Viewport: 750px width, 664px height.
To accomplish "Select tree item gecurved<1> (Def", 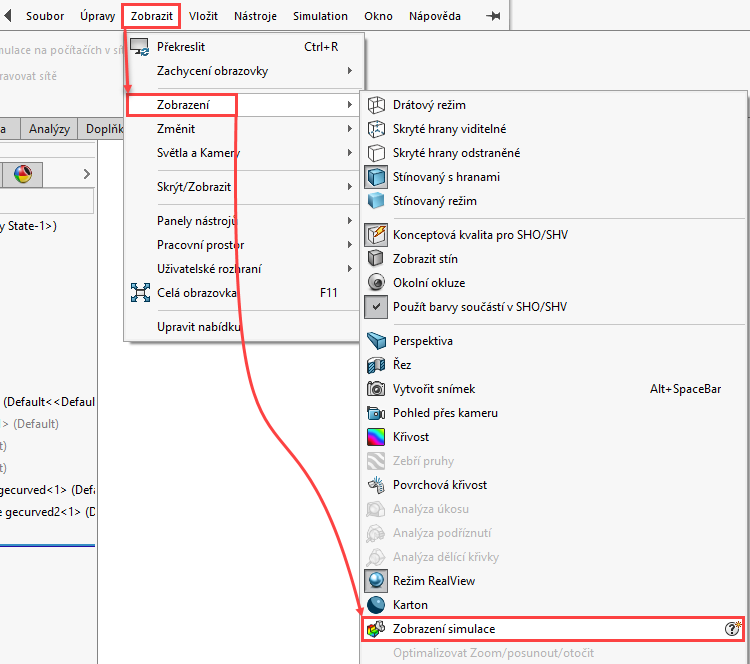I will tap(48, 490).
